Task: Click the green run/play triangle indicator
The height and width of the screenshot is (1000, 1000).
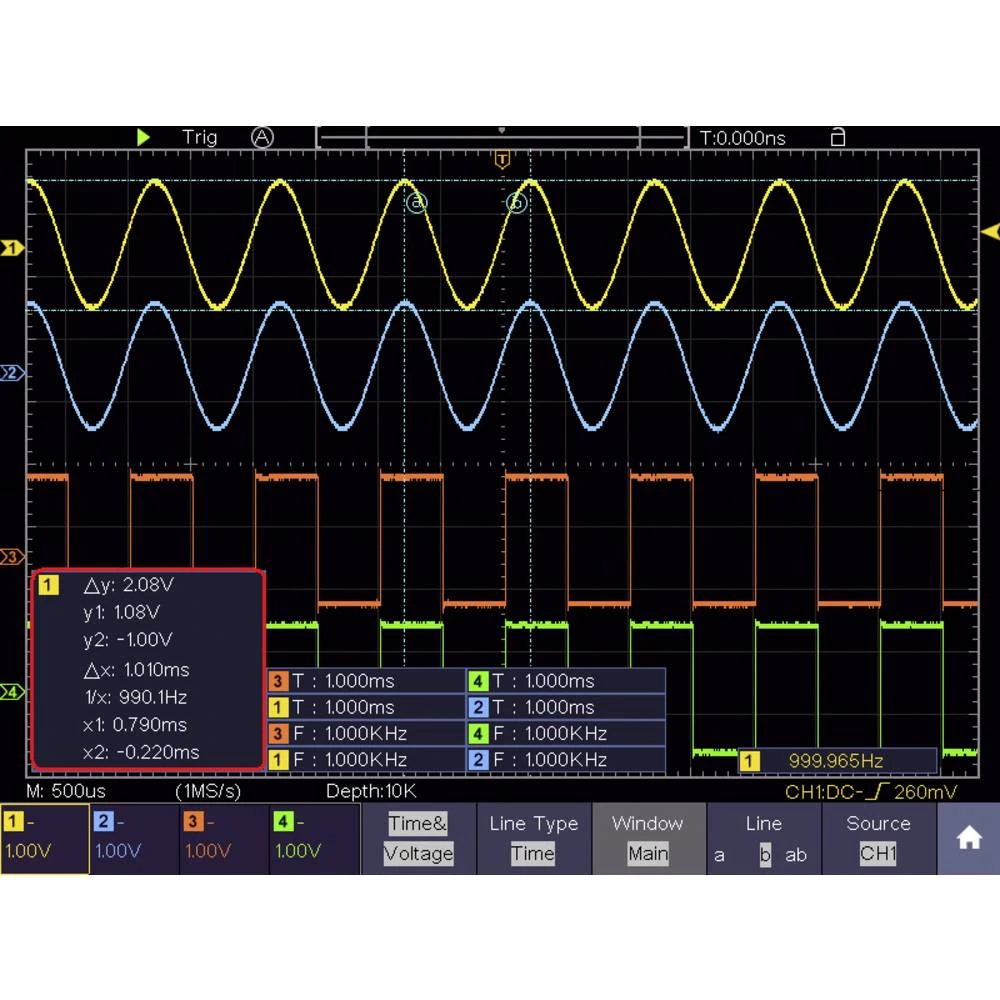Action: pos(144,137)
